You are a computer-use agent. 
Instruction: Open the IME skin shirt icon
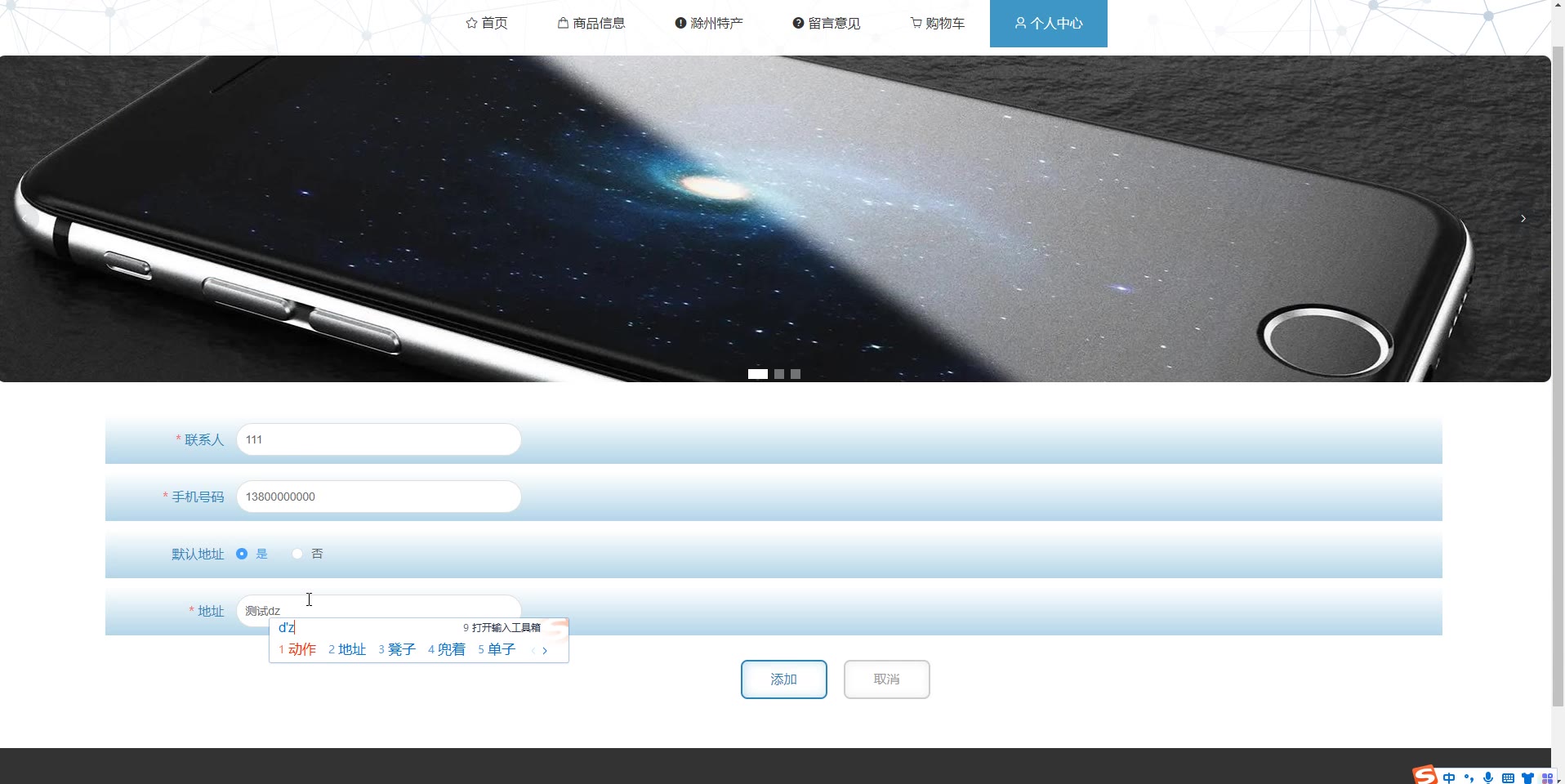tap(1527, 778)
